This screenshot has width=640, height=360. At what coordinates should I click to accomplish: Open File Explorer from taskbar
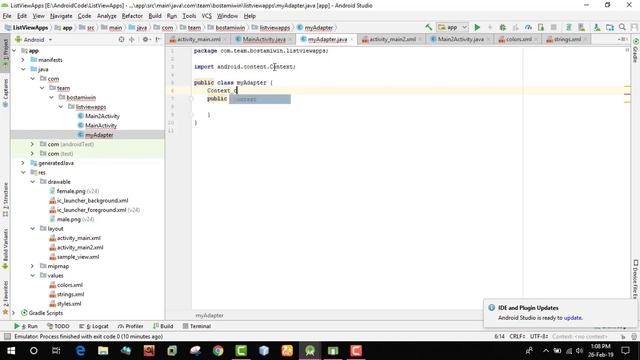pyautogui.click(x=103, y=351)
